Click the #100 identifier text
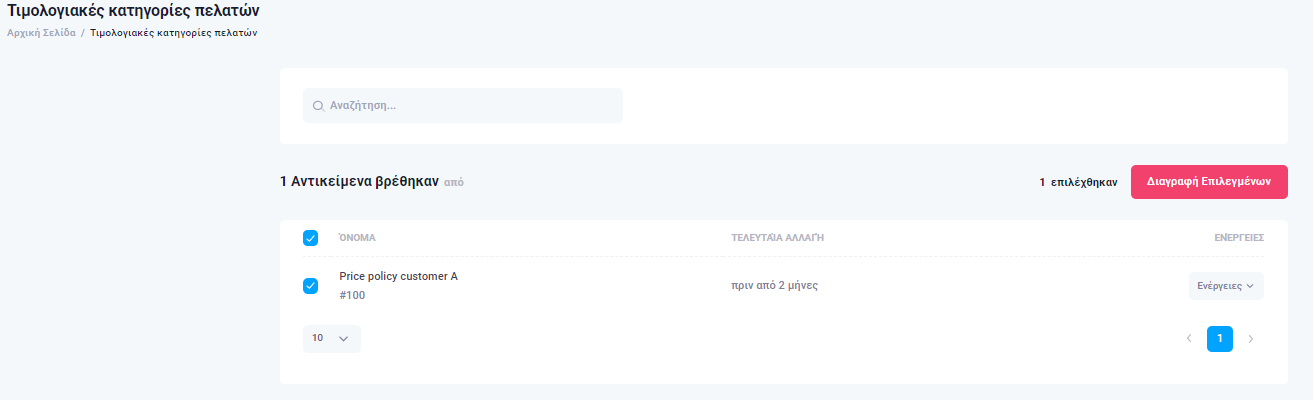Image resolution: width=1313 pixels, height=400 pixels. click(x=352, y=296)
